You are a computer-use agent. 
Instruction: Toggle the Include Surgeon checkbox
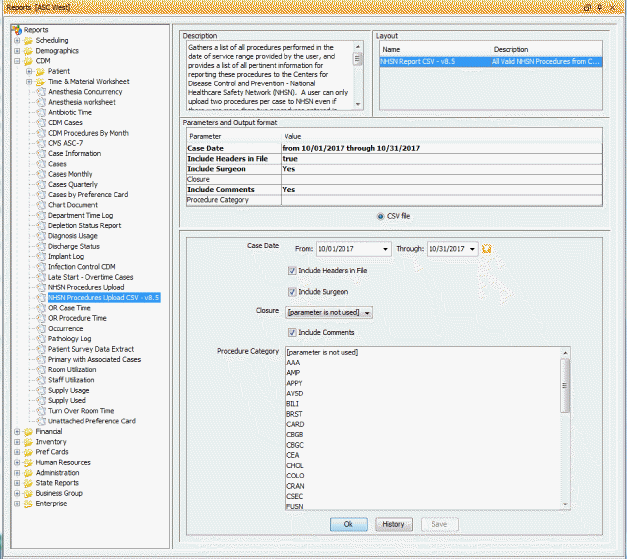tap(292, 292)
